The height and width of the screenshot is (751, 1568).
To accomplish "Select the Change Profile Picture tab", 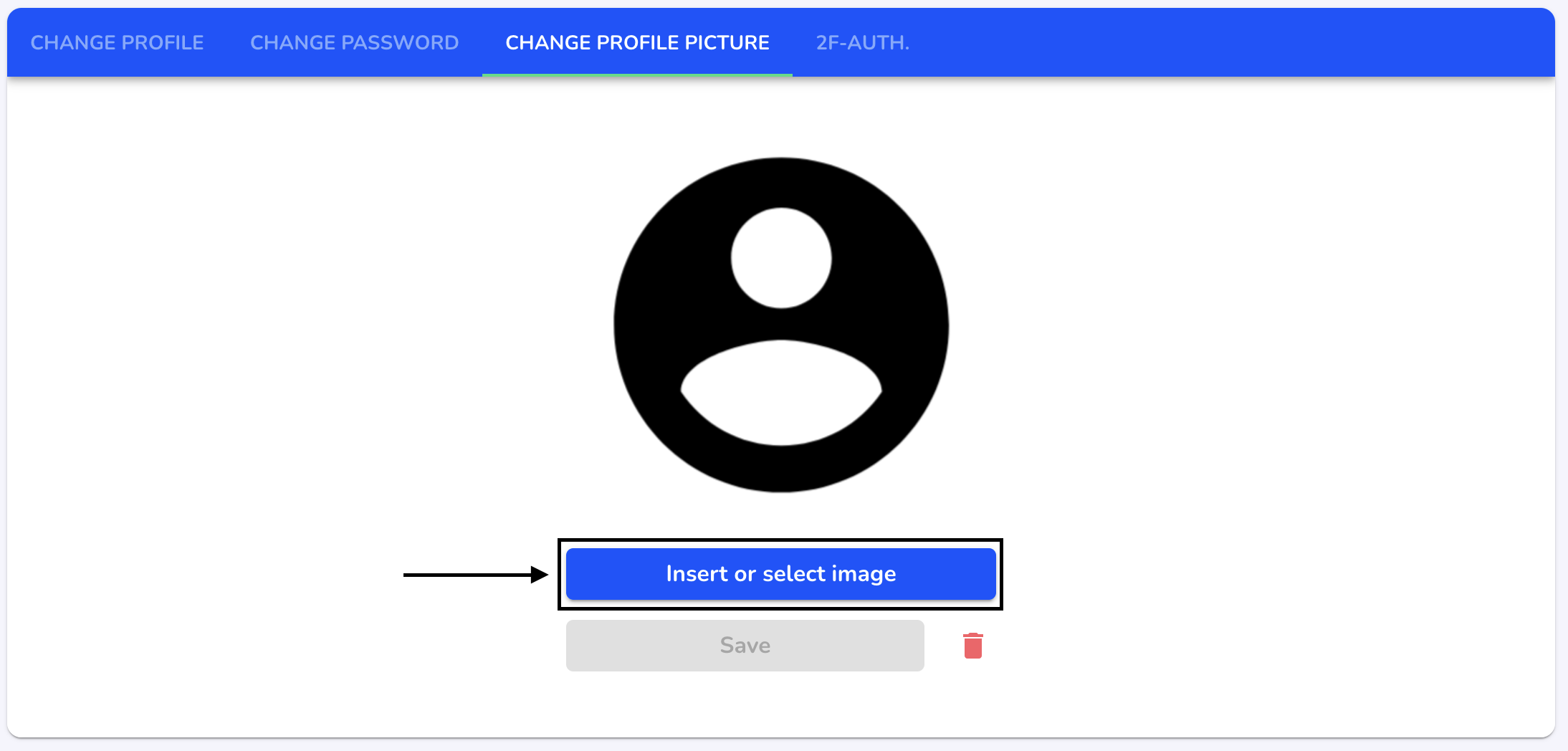I will [637, 42].
